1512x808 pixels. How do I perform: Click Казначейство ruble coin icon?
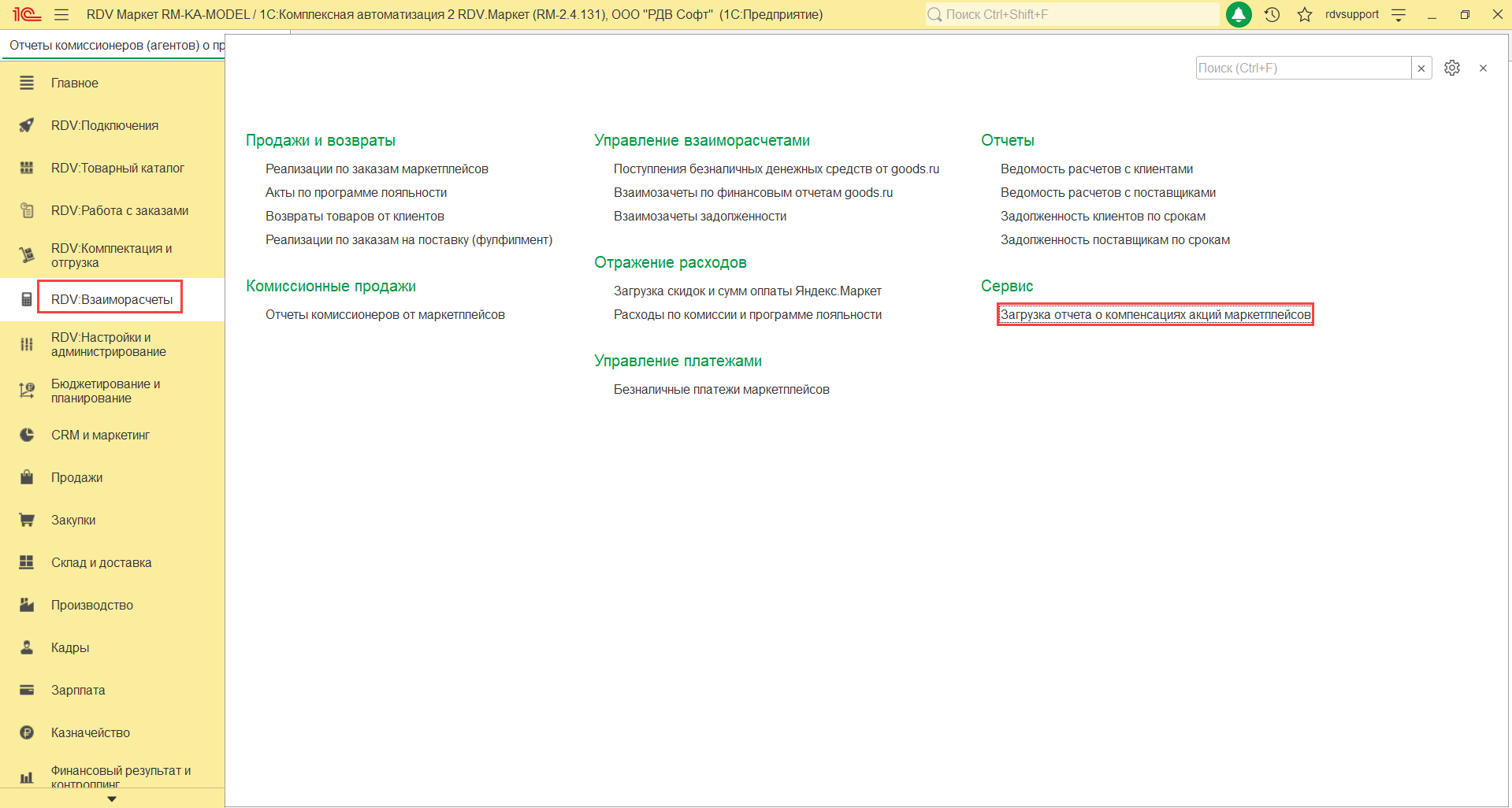(27, 732)
